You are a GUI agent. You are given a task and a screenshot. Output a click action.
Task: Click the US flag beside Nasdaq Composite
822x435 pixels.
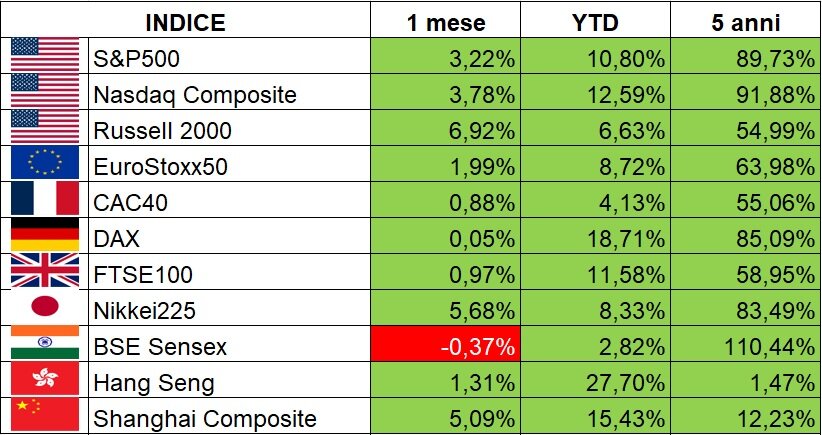[x=44, y=94]
